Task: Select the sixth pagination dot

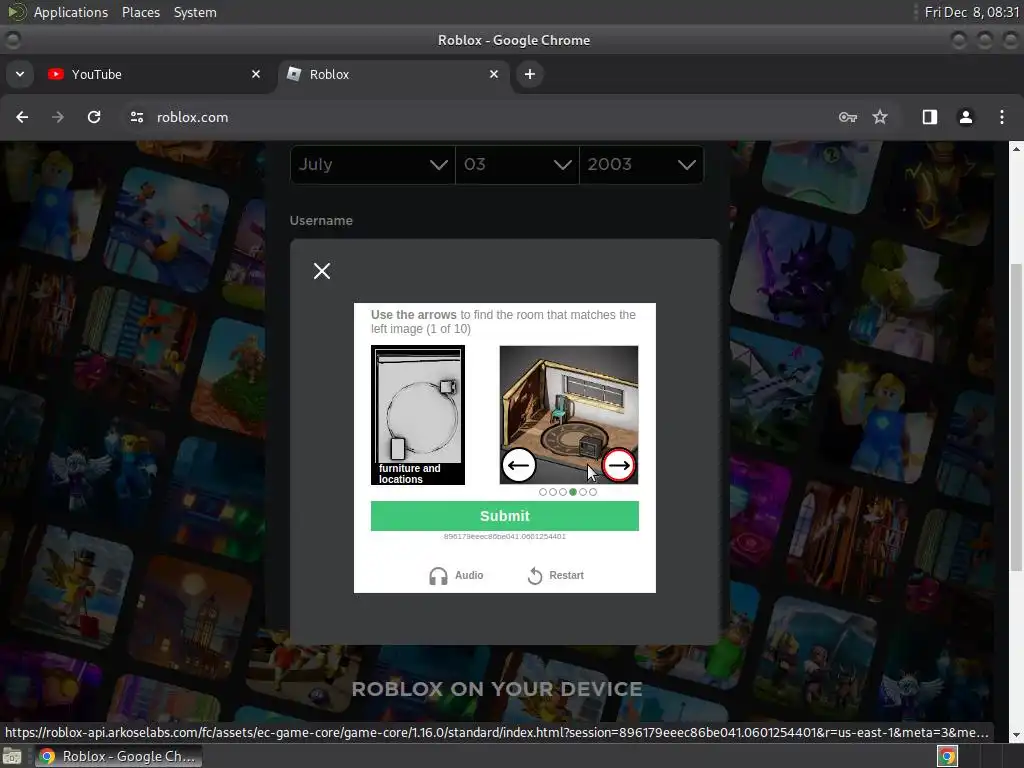Action: [x=592, y=492]
